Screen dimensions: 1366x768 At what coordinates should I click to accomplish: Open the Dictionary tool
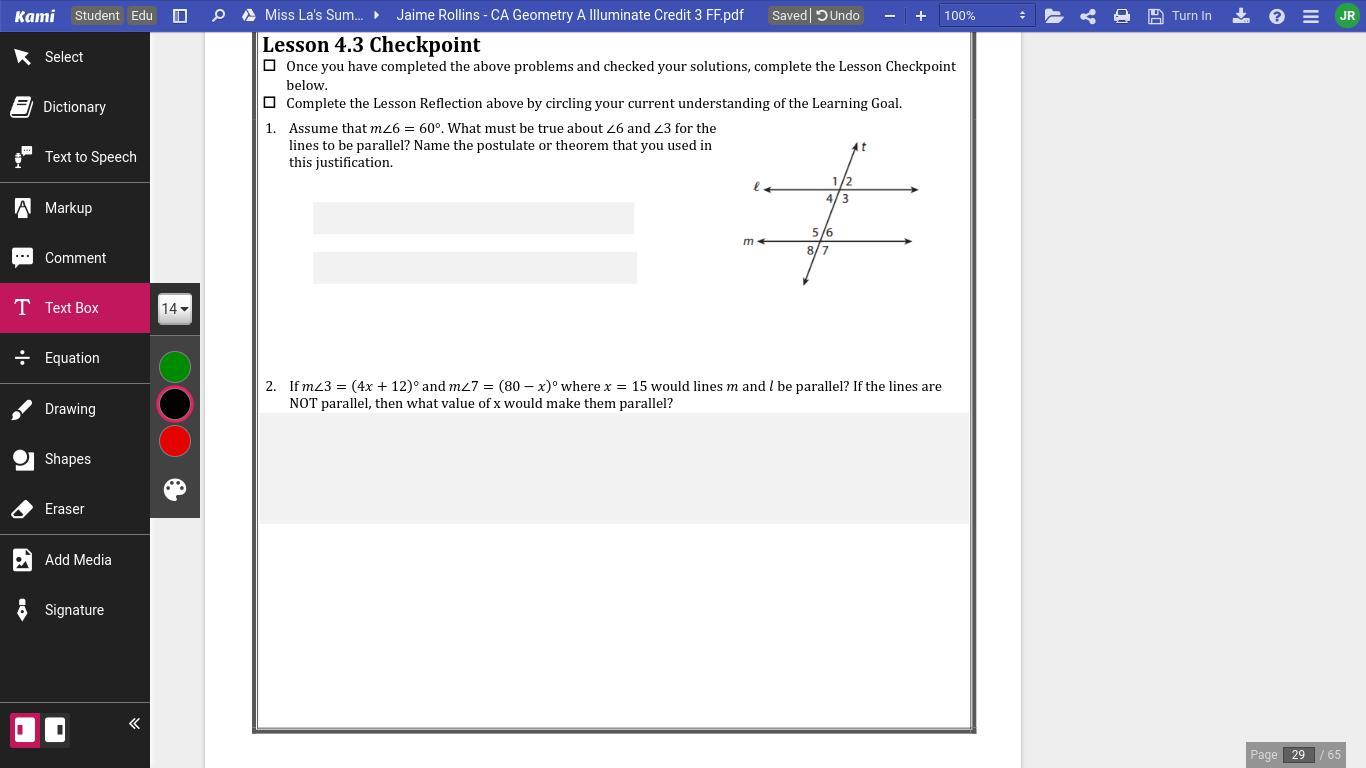click(75, 107)
